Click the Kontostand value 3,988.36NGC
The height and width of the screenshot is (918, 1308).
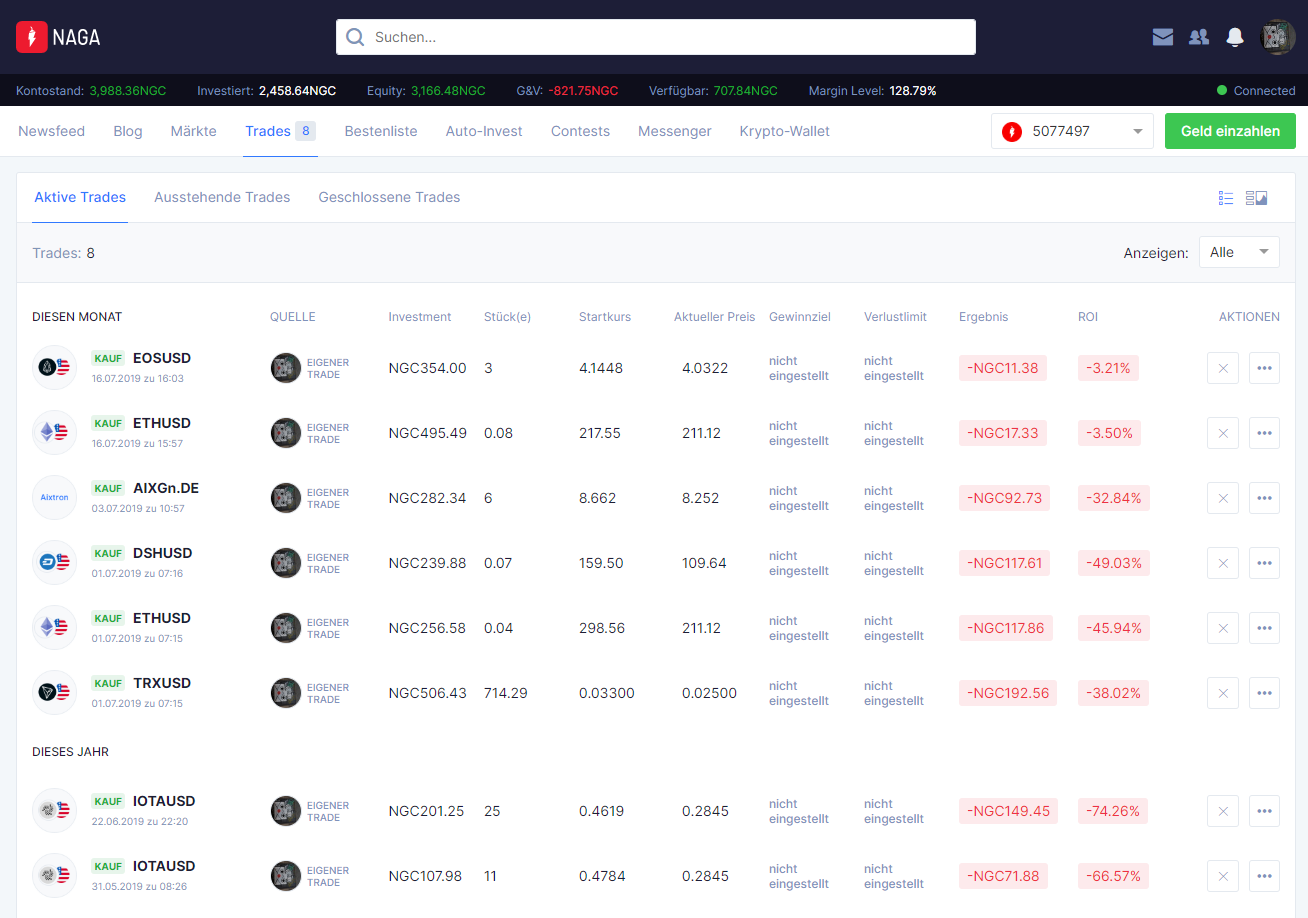128,91
